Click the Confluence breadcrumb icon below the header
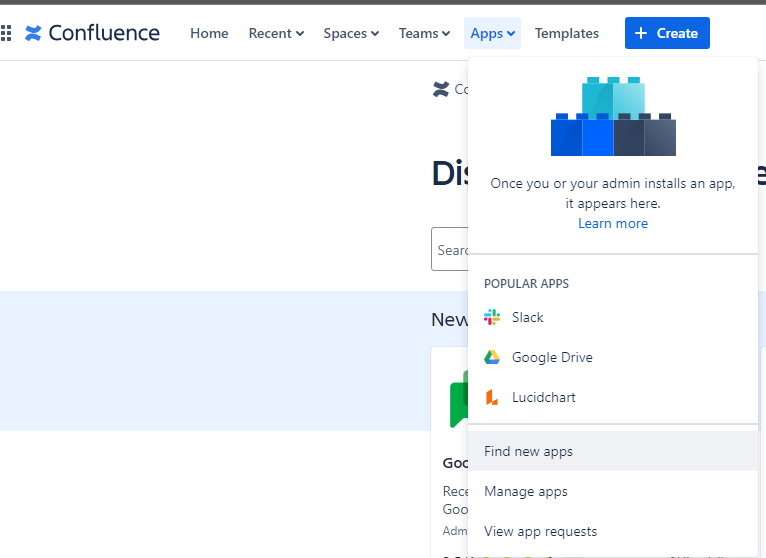The image size is (766, 558). 441,89
